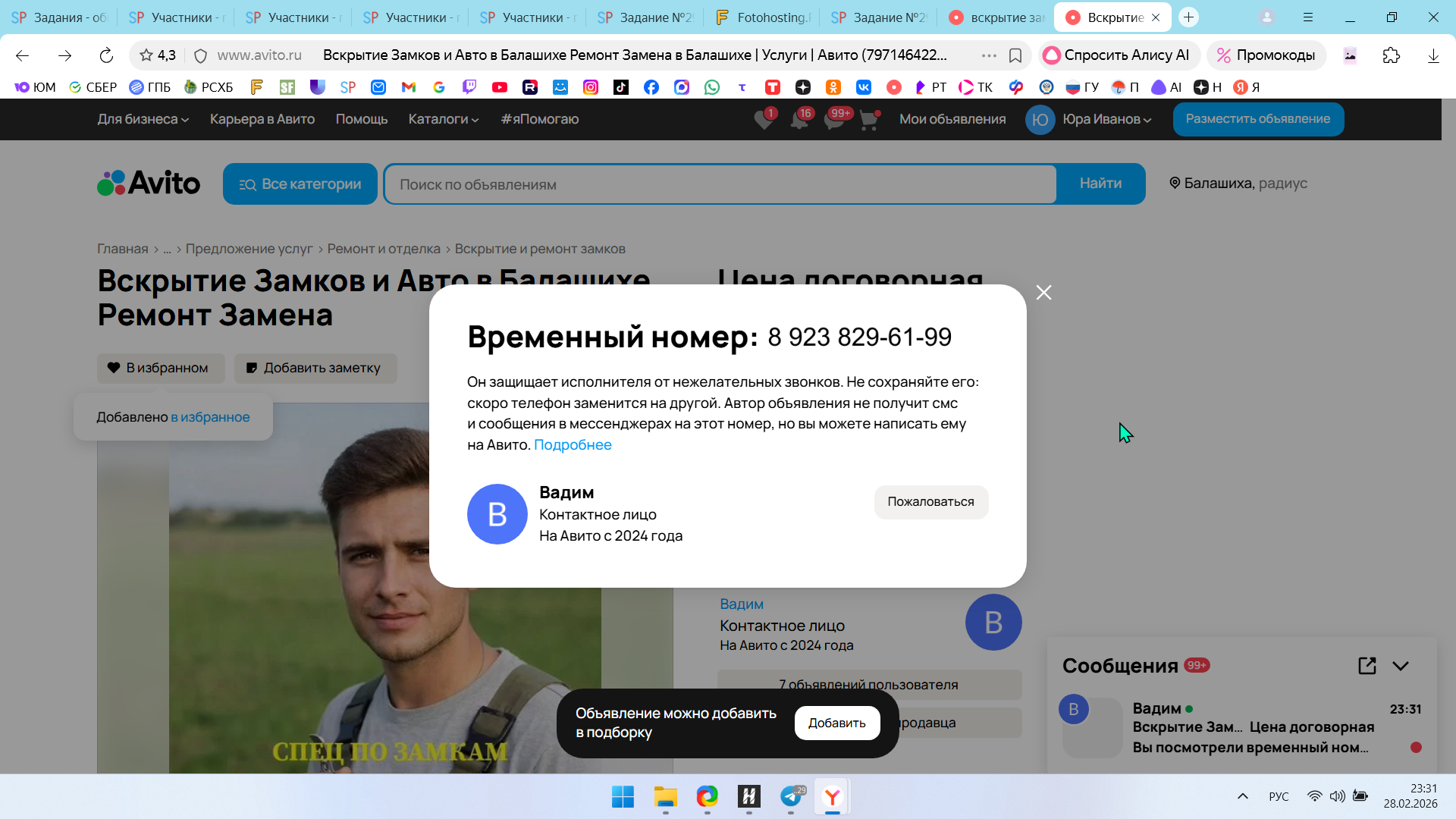Open notifications bell in Avito header
This screenshot has height=819, width=1456.
pos(799,120)
